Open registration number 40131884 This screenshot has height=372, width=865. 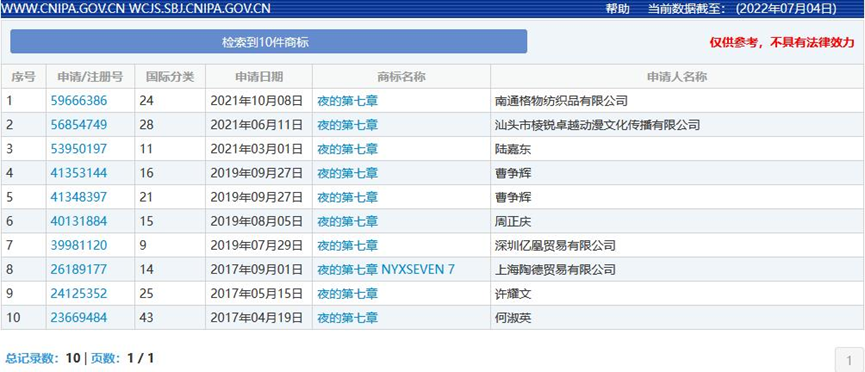click(79, 221)
